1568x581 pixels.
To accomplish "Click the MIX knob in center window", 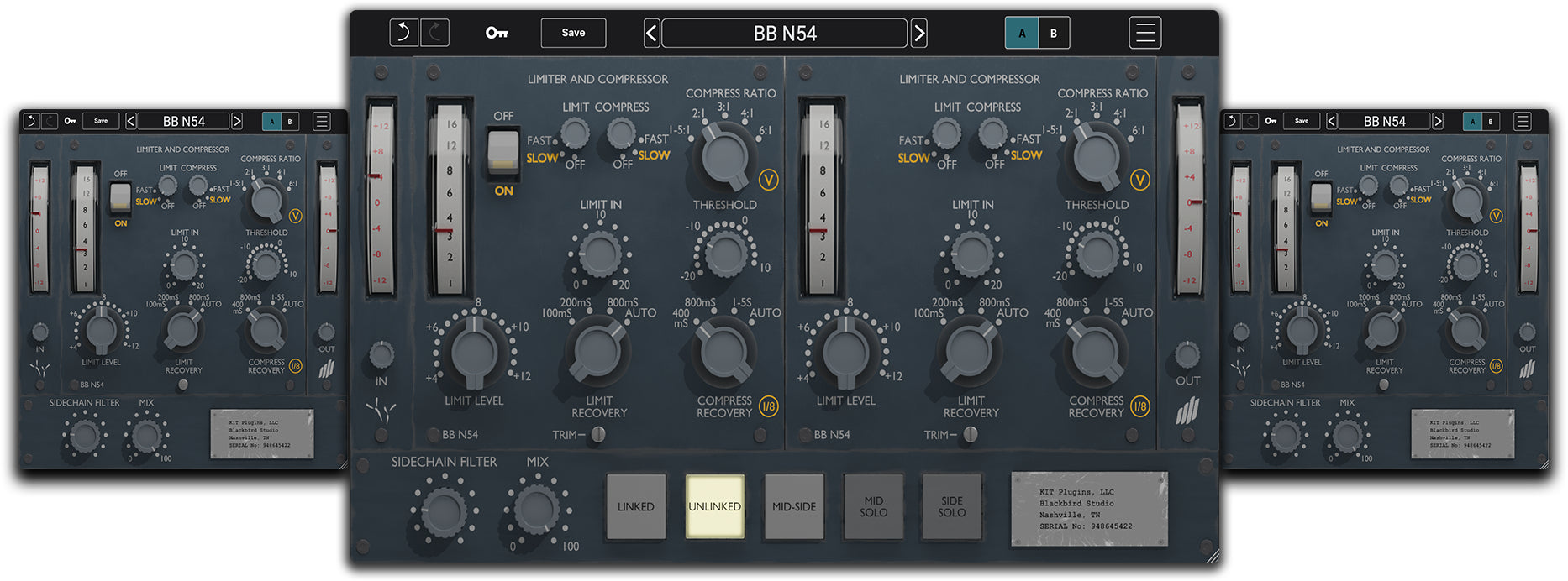I will tap(536, 509).
